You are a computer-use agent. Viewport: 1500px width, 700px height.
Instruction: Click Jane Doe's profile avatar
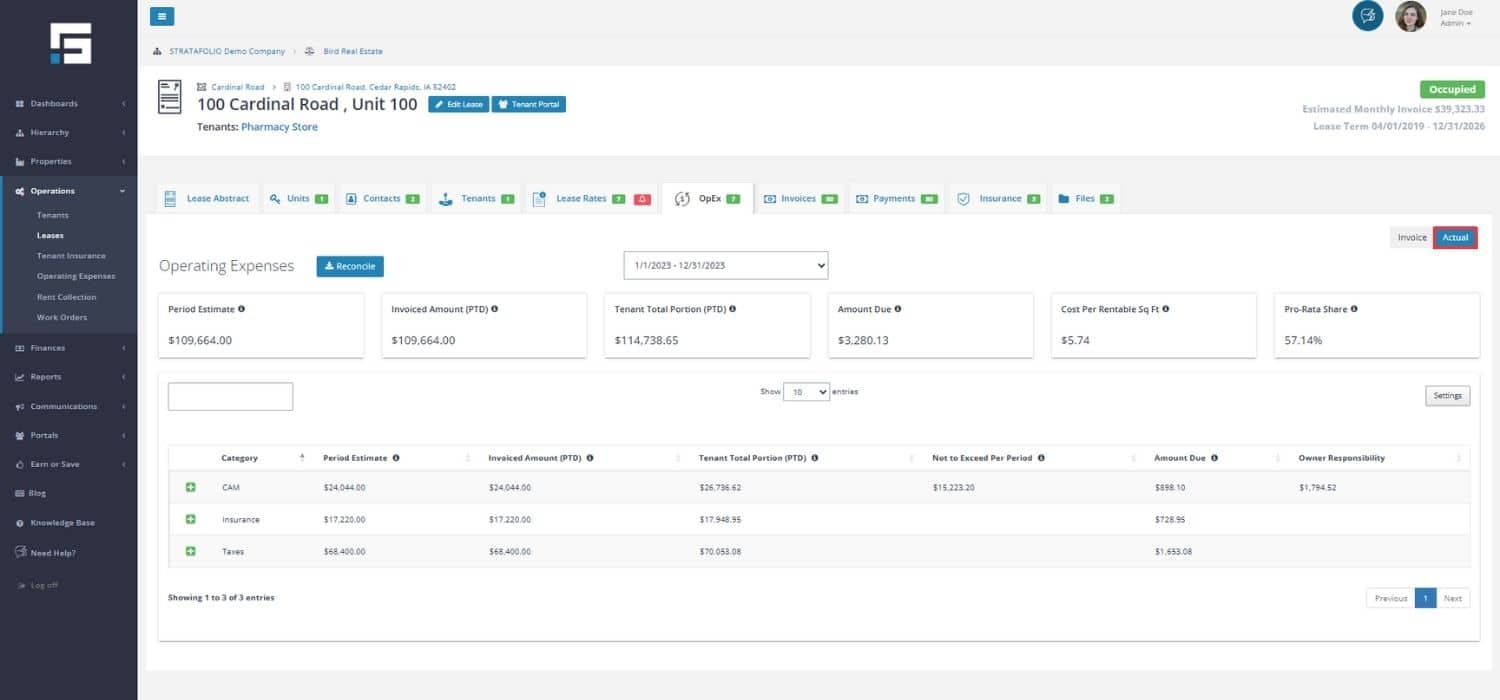(1410, 16)
